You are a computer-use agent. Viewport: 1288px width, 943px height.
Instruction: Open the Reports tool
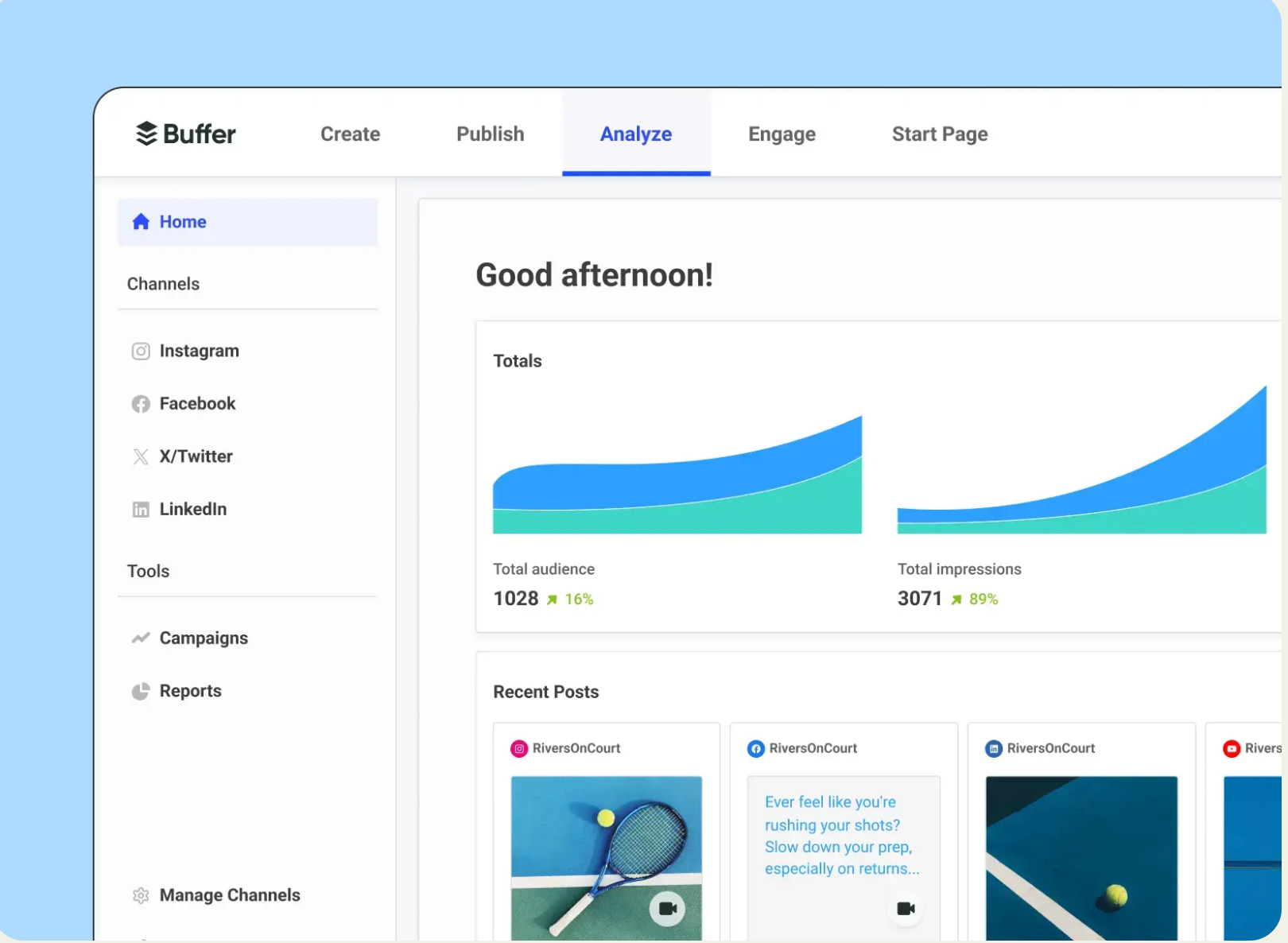190,691
